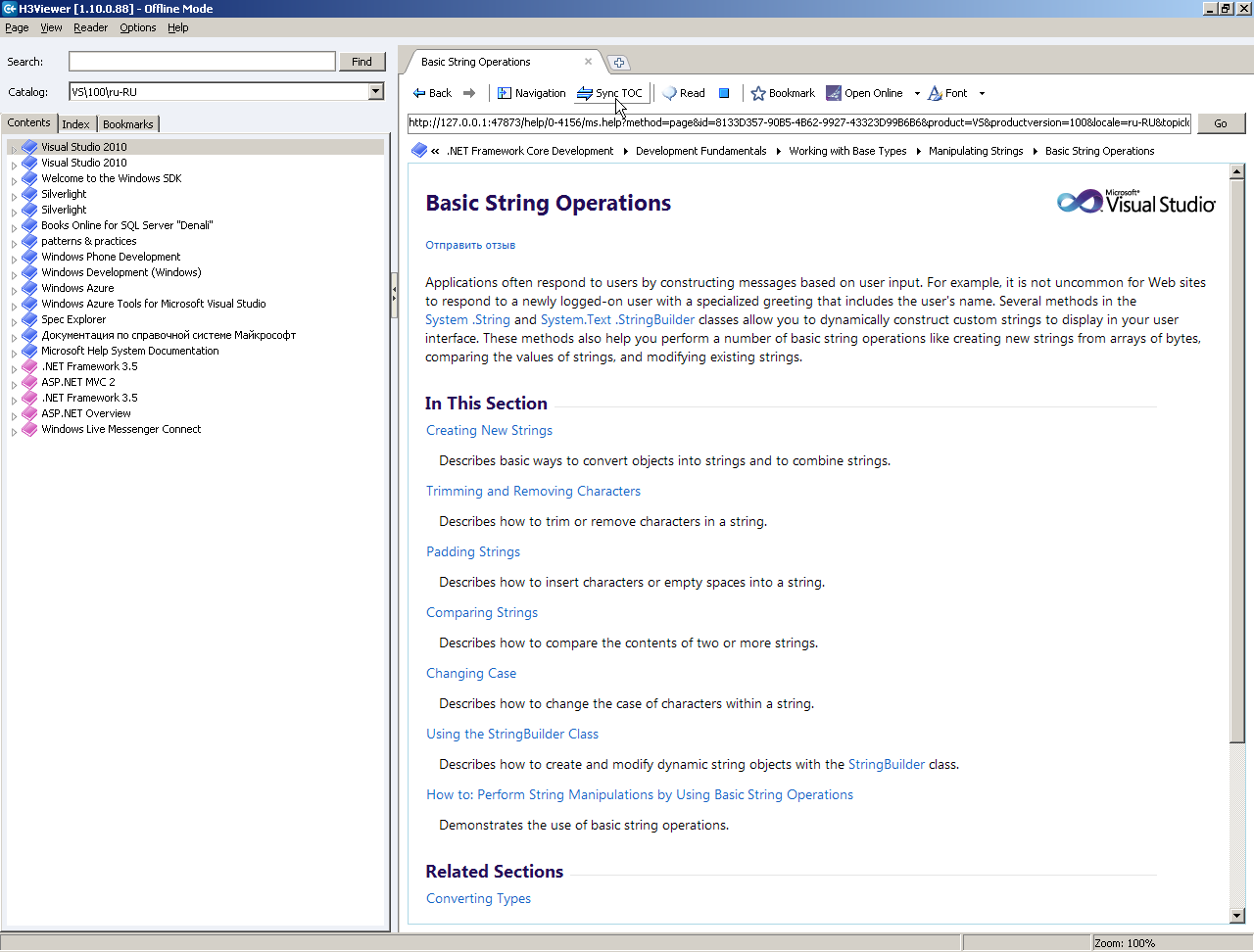Click Working with Base Types in the breadcrumb
1254x952 pixels.
(x=847, y=151)
